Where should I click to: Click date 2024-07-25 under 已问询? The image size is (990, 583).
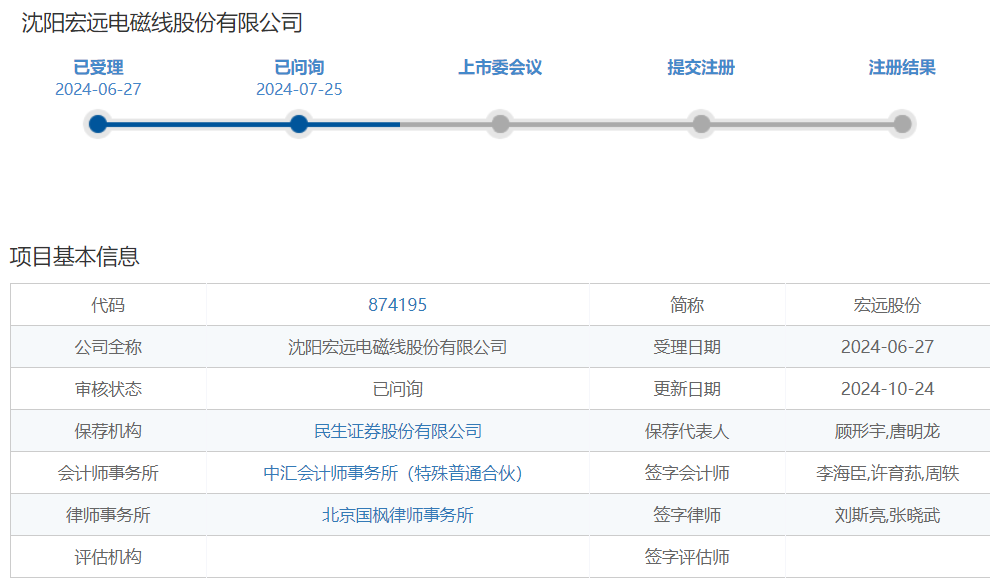click(x=299, y=90)
